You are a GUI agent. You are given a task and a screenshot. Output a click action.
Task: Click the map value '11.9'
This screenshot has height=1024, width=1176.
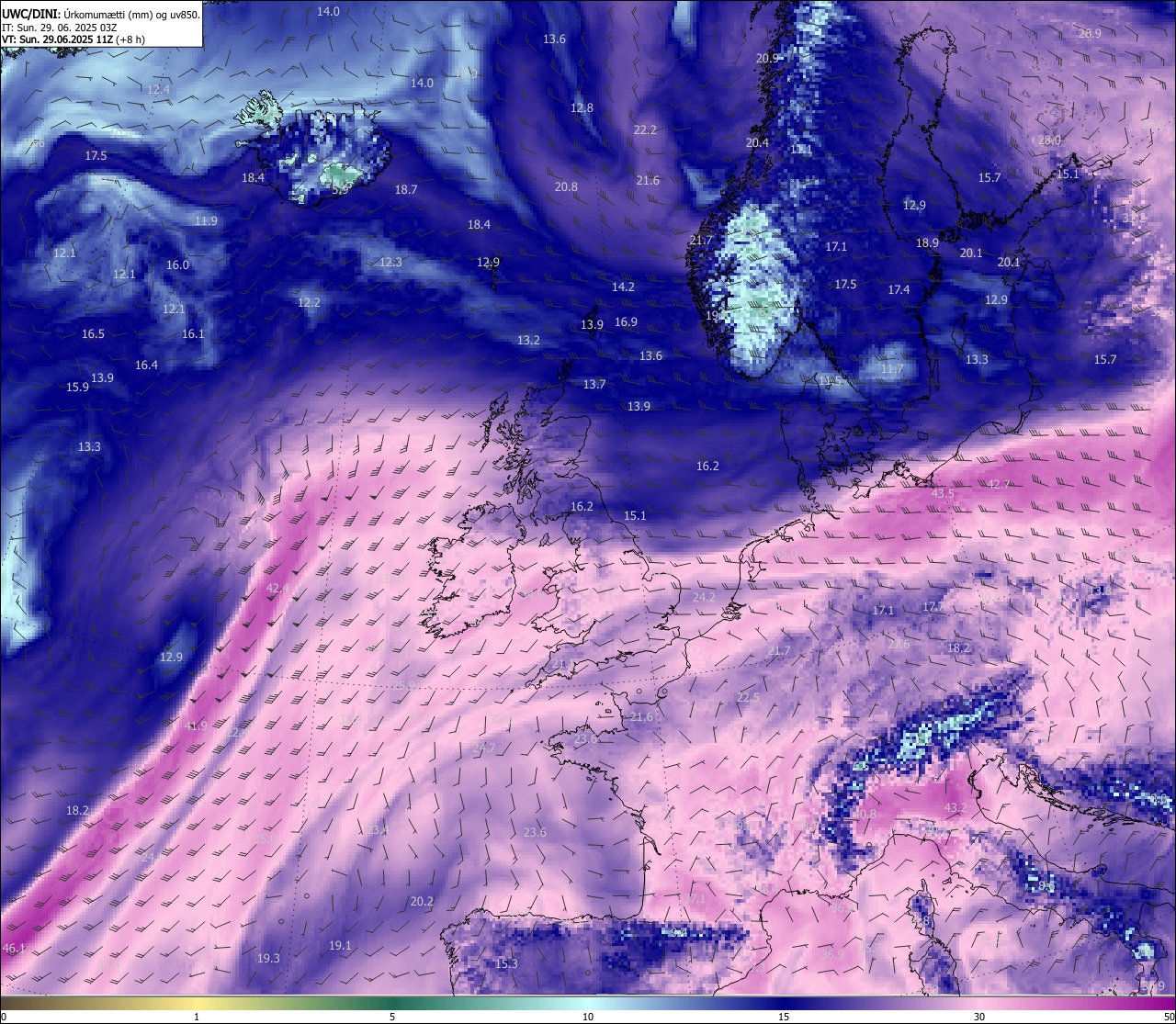[x=206, y=220]
